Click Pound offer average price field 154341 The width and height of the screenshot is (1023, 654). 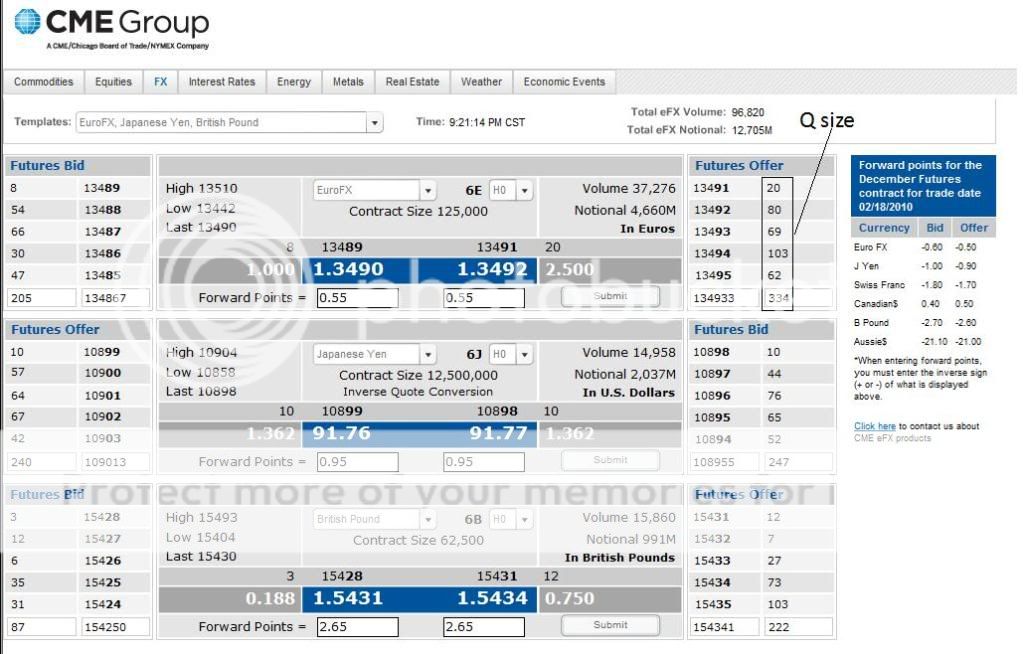(x=724, y=627)
